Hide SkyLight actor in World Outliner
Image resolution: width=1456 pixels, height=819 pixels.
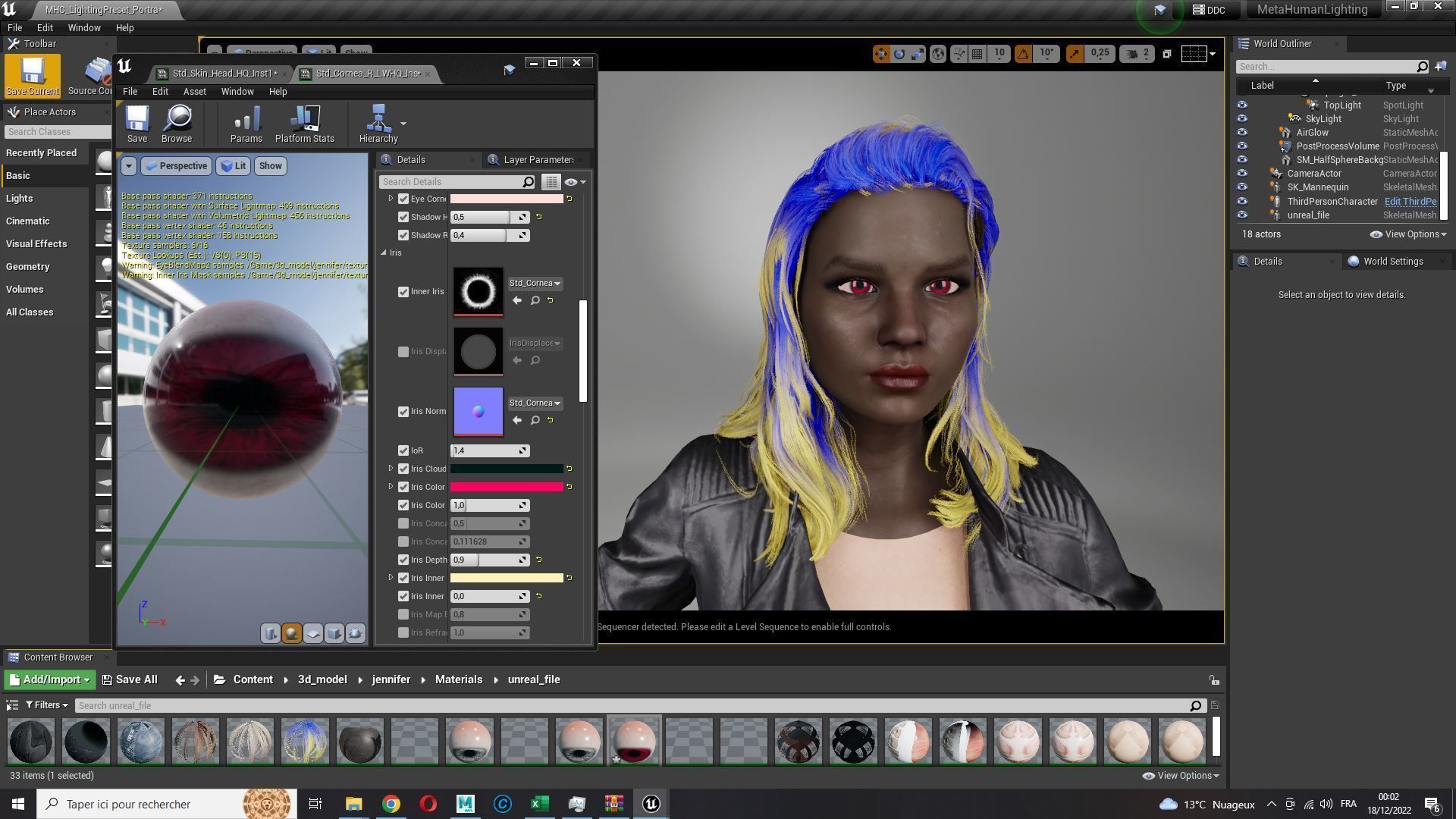click(1242, 119)
